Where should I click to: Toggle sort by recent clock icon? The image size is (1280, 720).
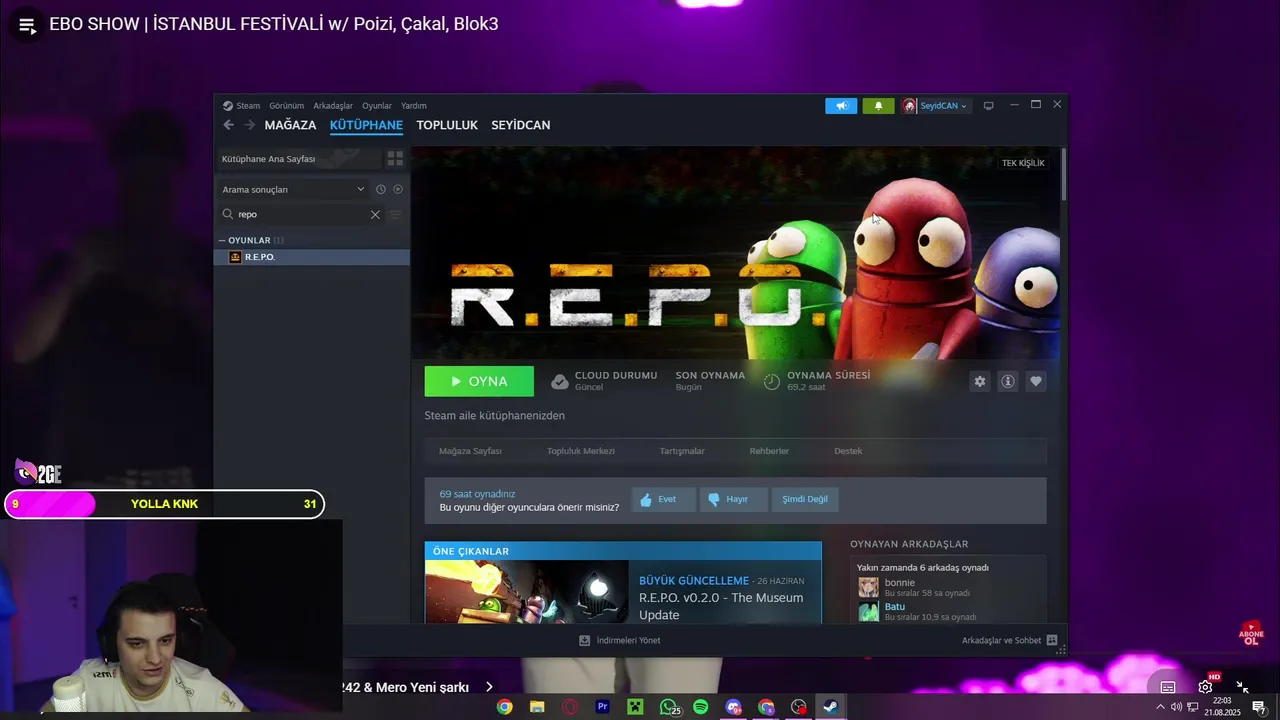point(381,189)
